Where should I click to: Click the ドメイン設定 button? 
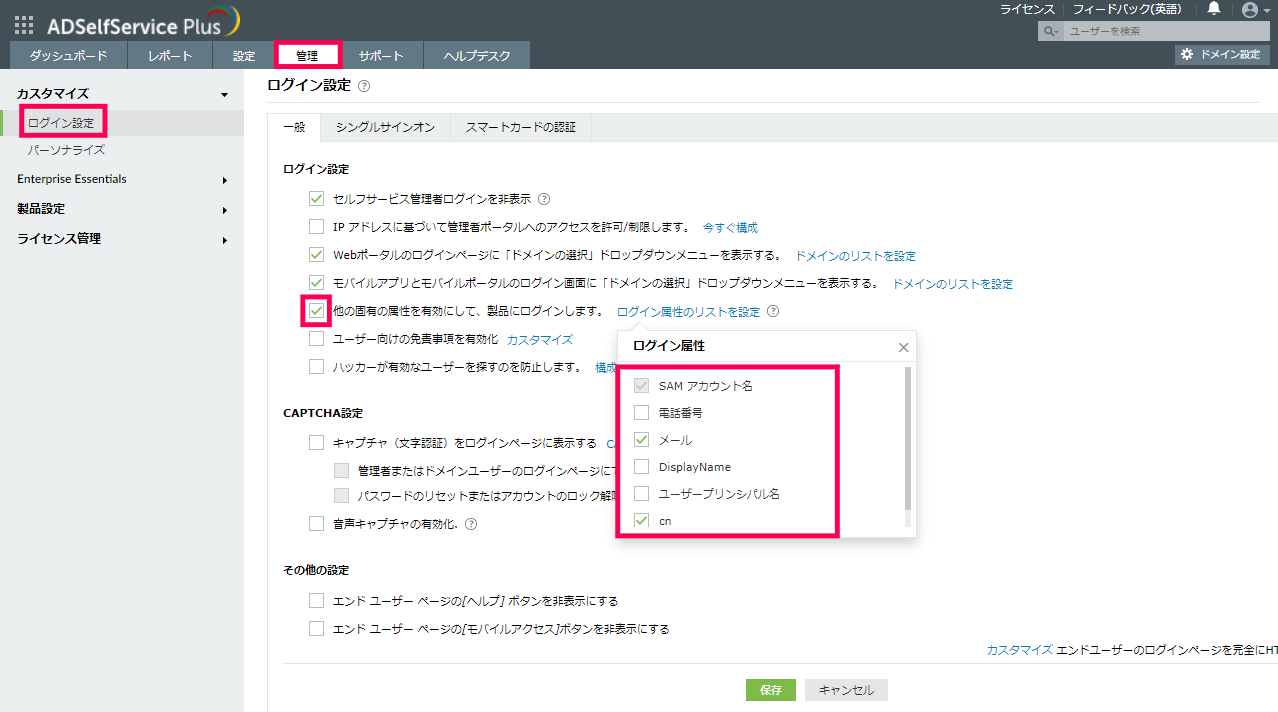(x=1222, y=54)
